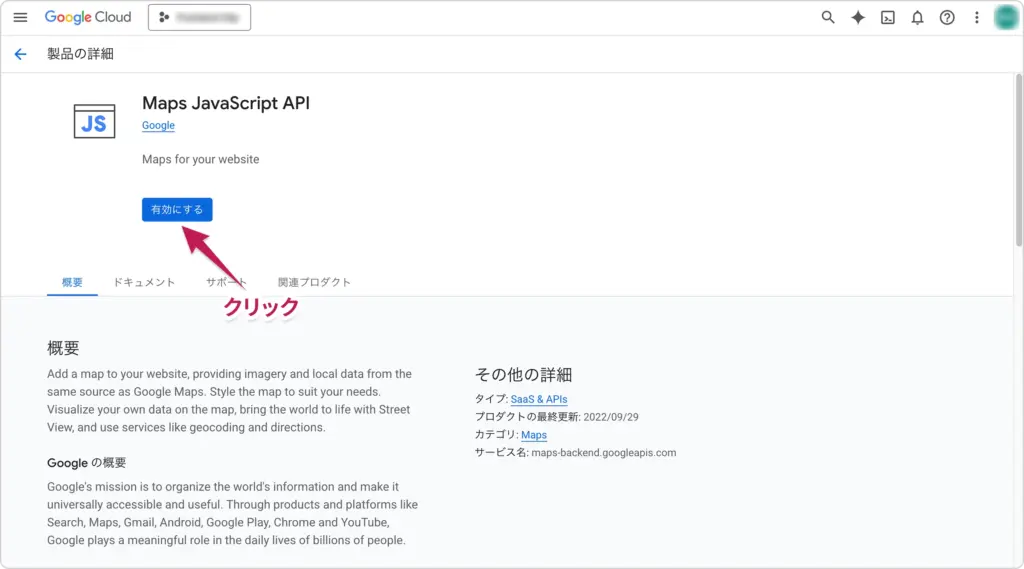Open the main navigation hamburger menu
1024x569 pixels.
click(x=20, y=18)
